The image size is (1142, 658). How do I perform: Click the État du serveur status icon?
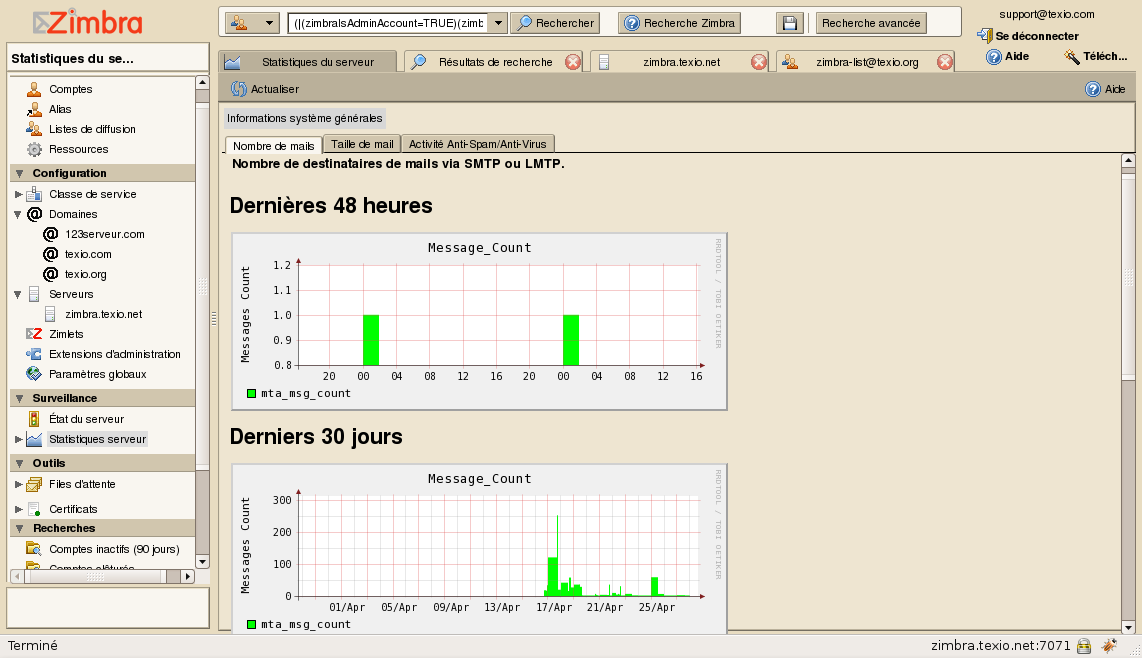pyautogui.click(x=34, y=419)
